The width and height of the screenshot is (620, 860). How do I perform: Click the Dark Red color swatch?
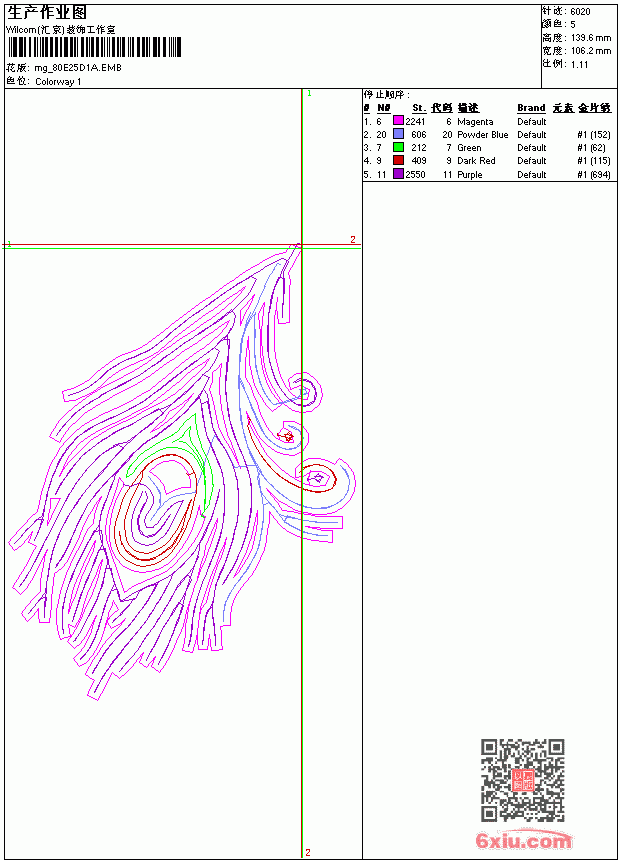[x=398, y=160]
